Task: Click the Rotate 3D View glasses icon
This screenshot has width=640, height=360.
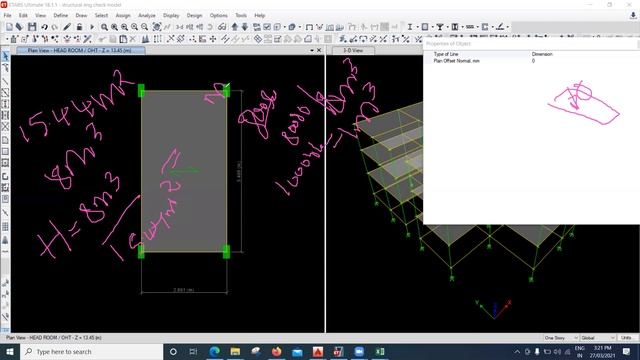Action: click(x=222, y=27)
